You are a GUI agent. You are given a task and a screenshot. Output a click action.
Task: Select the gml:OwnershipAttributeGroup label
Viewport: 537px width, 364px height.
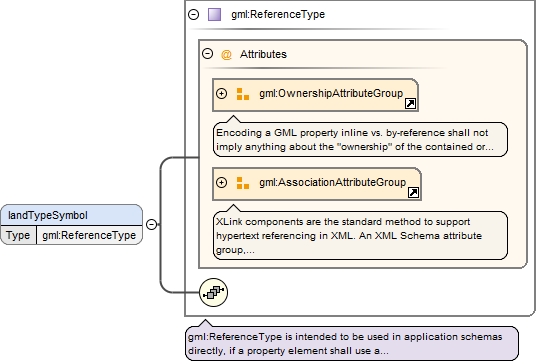[x=331, y=93]
